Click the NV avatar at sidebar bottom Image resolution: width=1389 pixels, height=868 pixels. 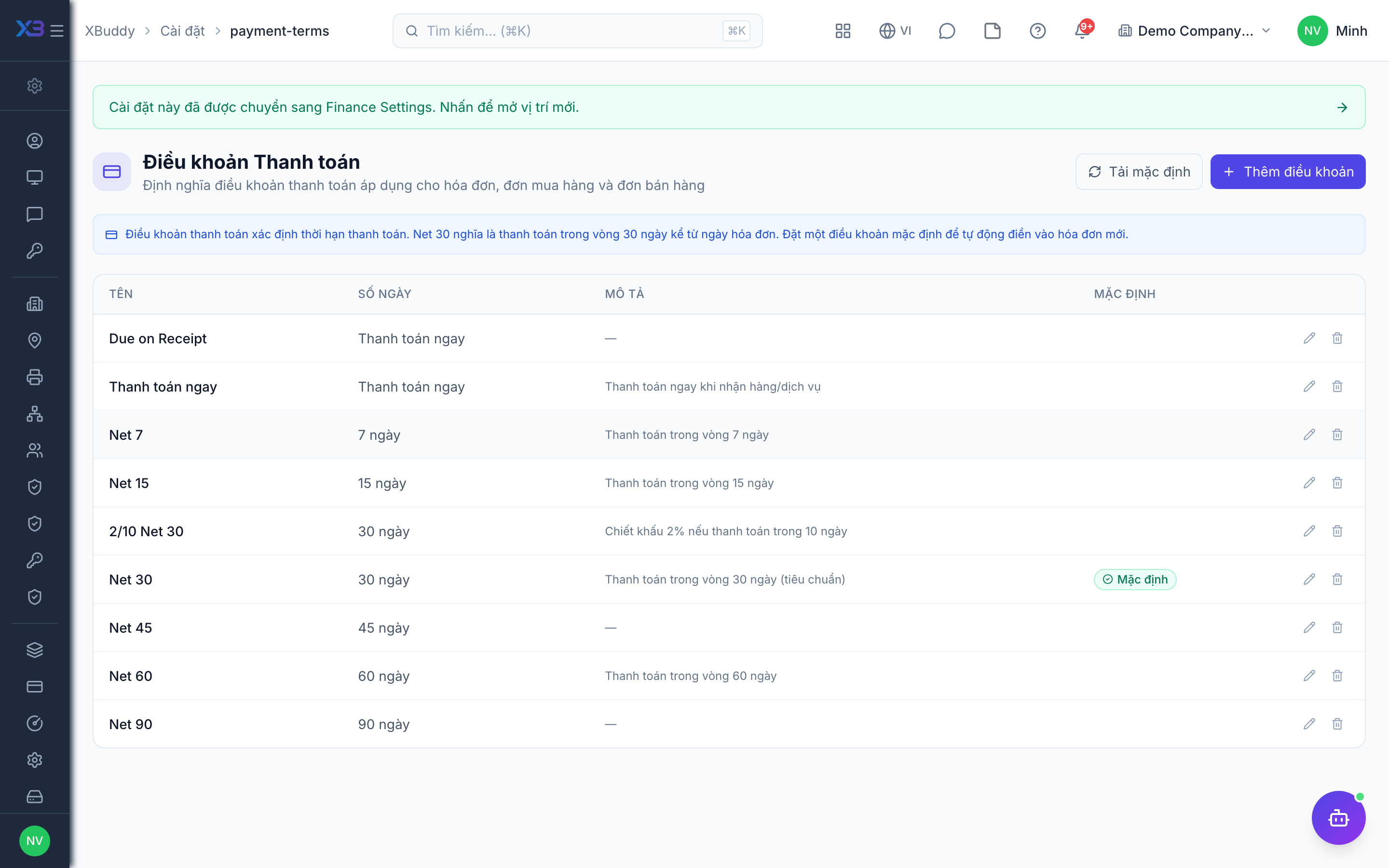[34, 841]
